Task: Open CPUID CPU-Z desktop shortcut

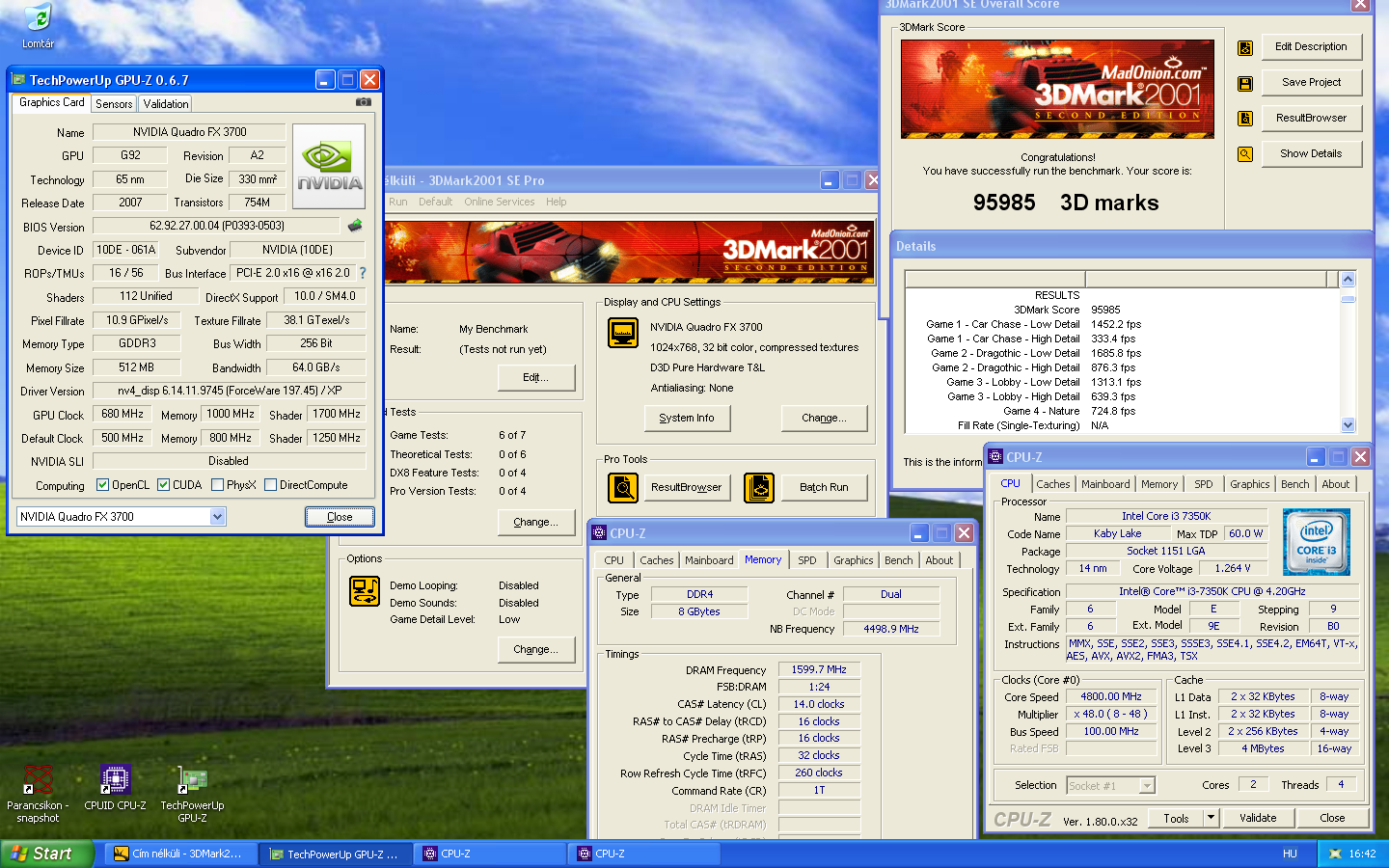Action: [x=115, y=788]
